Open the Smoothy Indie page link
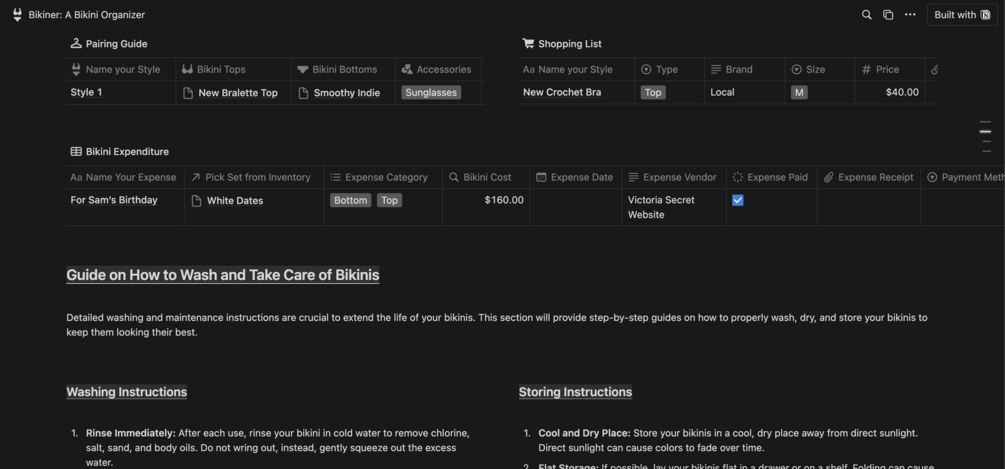Image resolution: width=1005 pixels, height=469 pixels. point(347,93)
